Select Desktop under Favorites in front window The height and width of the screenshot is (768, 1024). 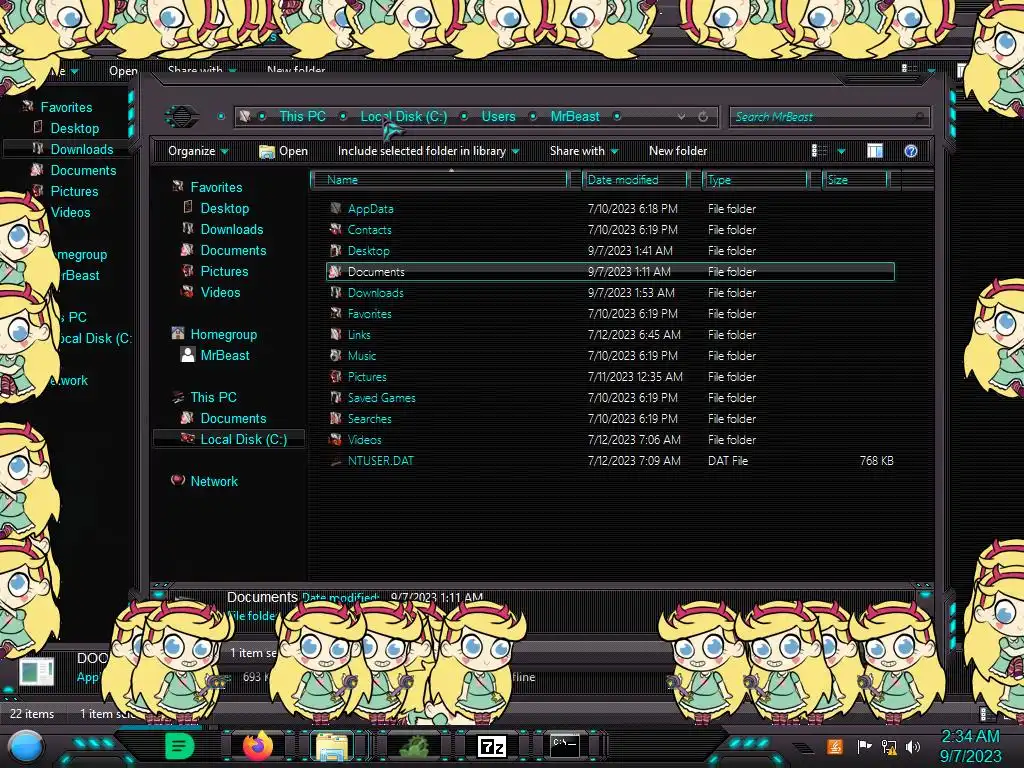(x=225, y=208)
